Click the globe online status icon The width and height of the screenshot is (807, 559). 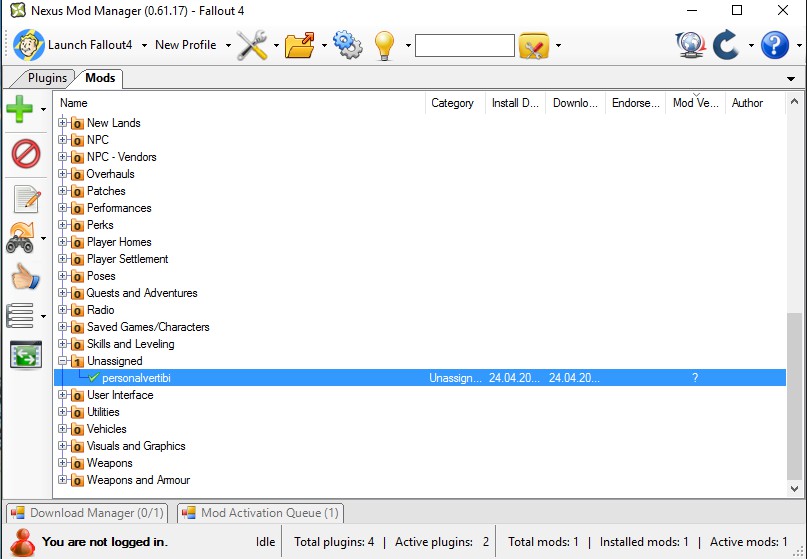690,45
